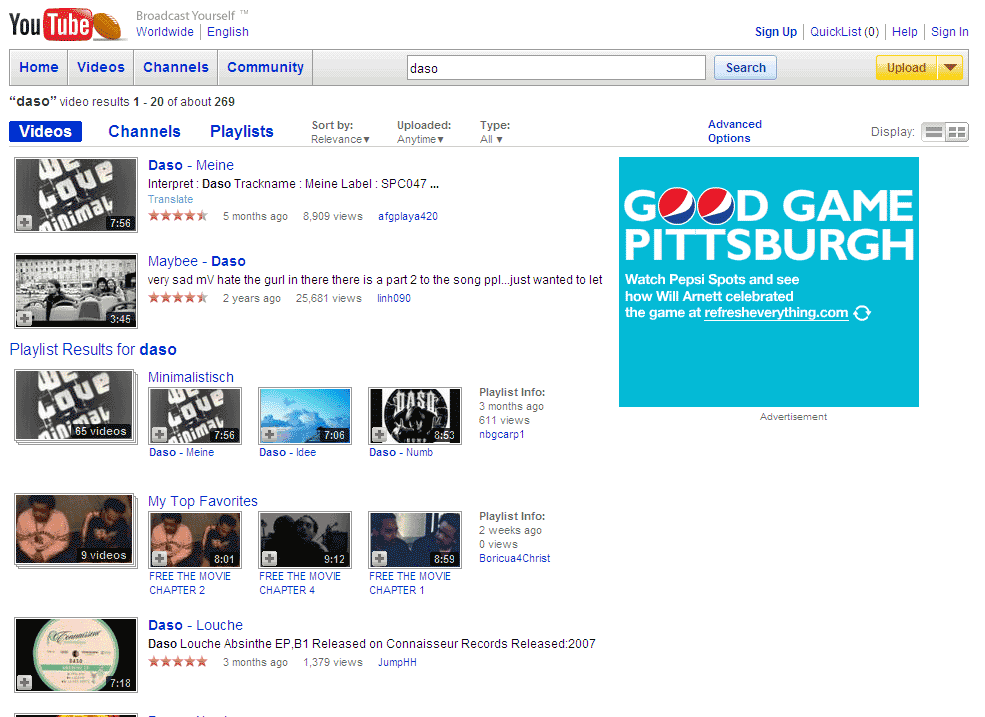Viewport: 985px width, 717px height.
Task: Add FREE THE MOVIE CHAPTER 2 to QuickList
Action: click(160, 558)
